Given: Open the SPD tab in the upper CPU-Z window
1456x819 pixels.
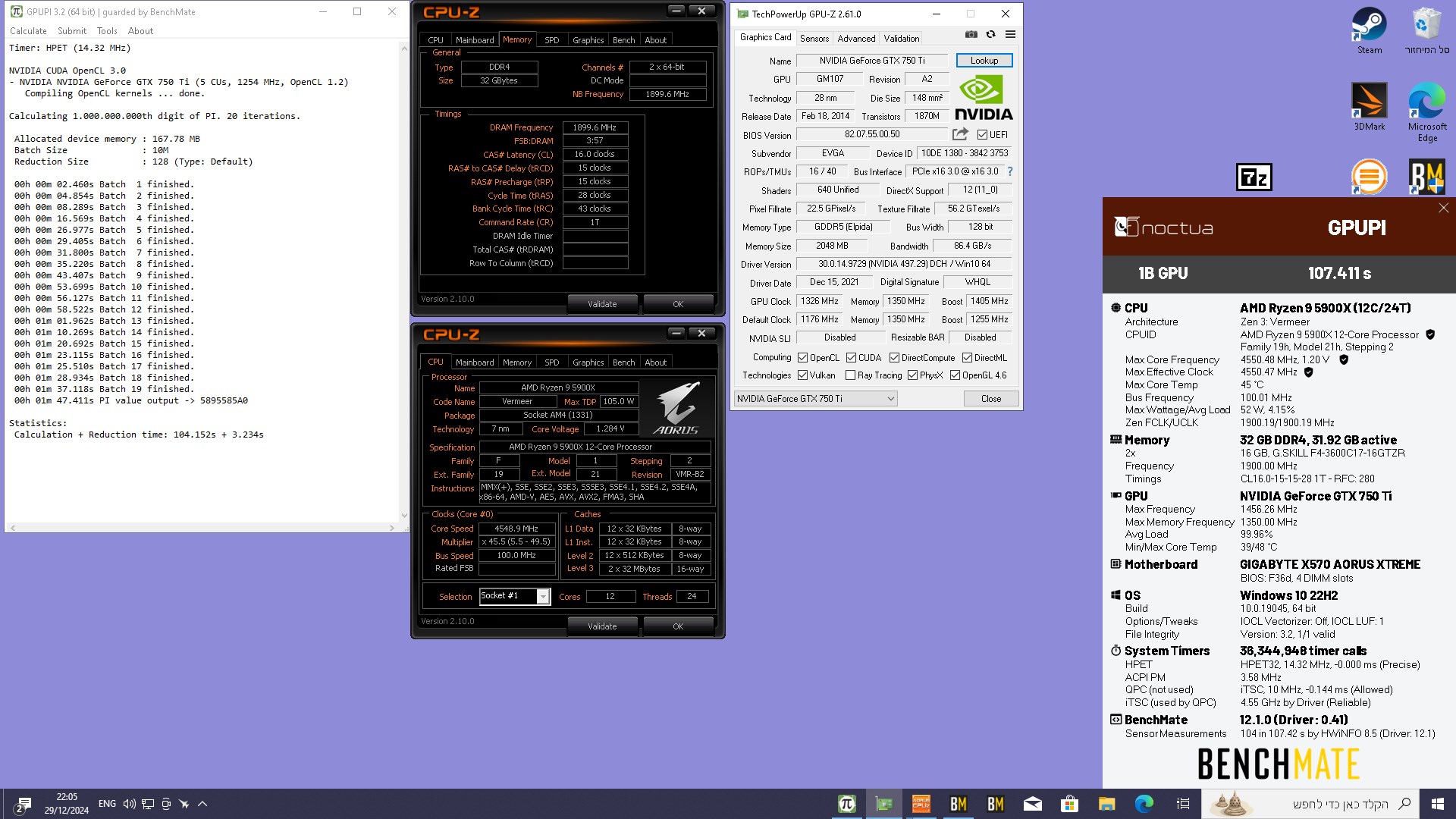Looking at the screenshot, I should [552, 40].
